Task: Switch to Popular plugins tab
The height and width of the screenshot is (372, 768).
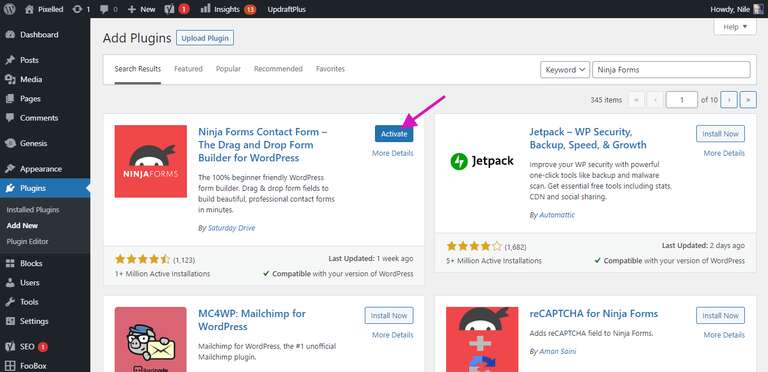Action: [228, 69]
